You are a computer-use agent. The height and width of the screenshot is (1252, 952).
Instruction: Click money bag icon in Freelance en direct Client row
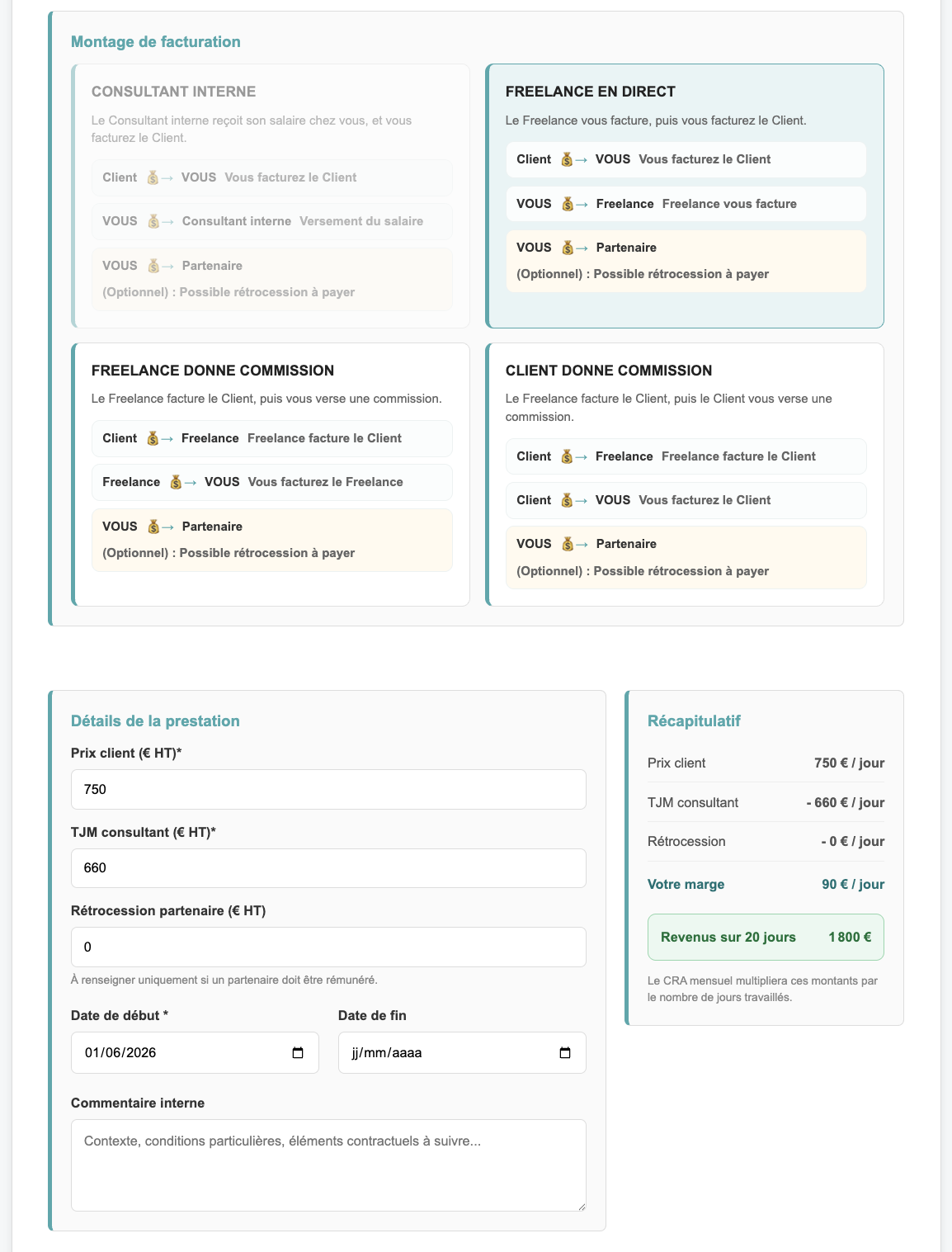pos(567,159)
